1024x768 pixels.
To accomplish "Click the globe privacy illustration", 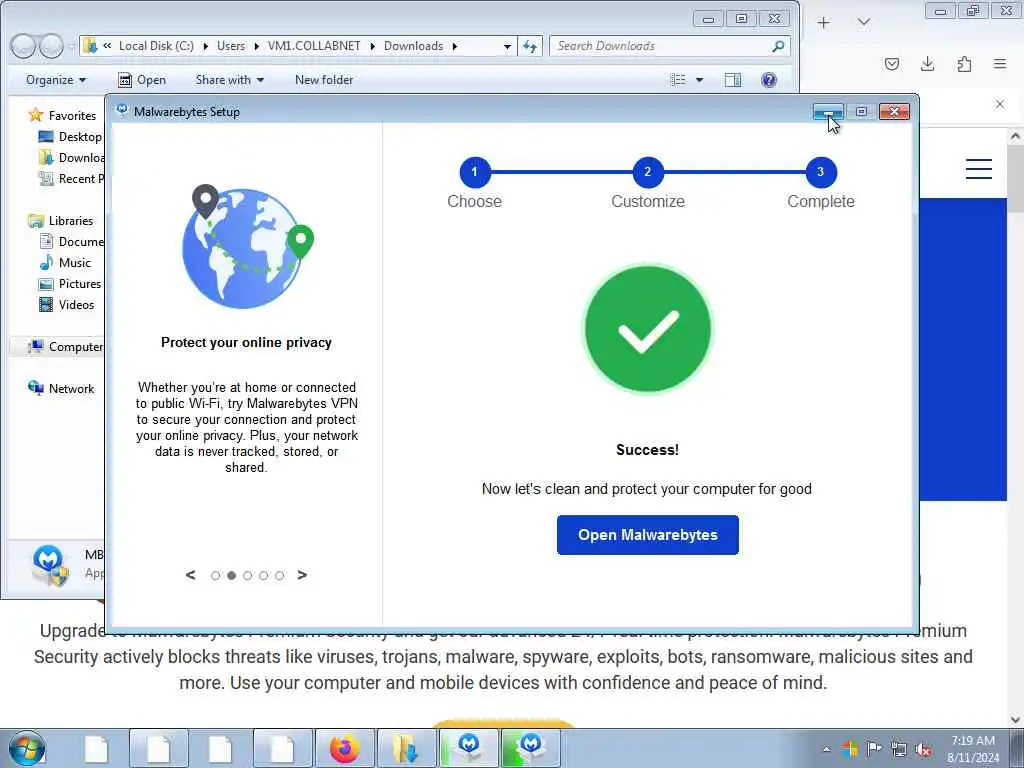I will [x=247, y=247].
